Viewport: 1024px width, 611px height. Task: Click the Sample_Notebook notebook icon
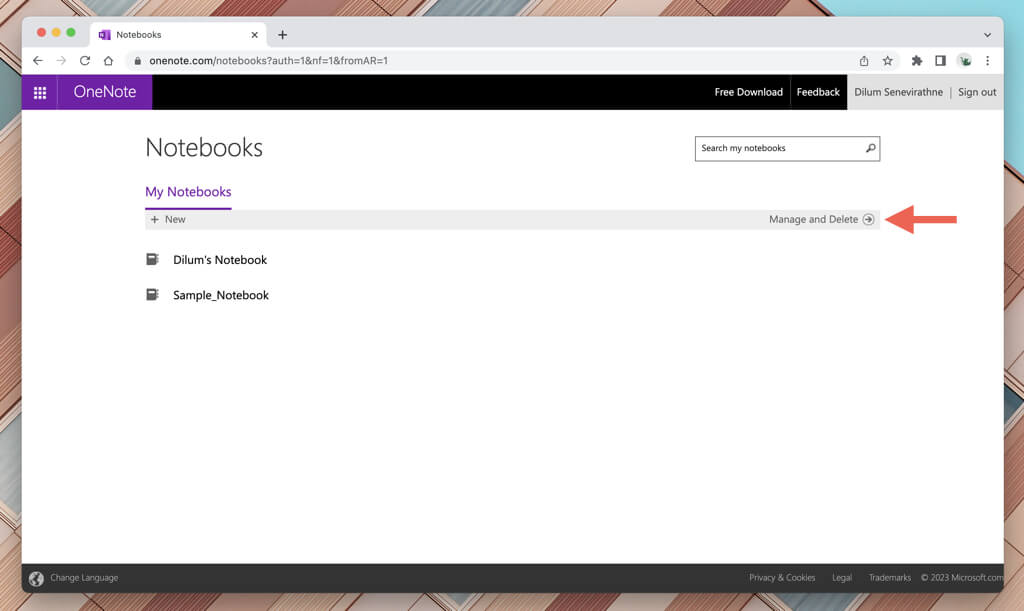[x=152, y=295]
